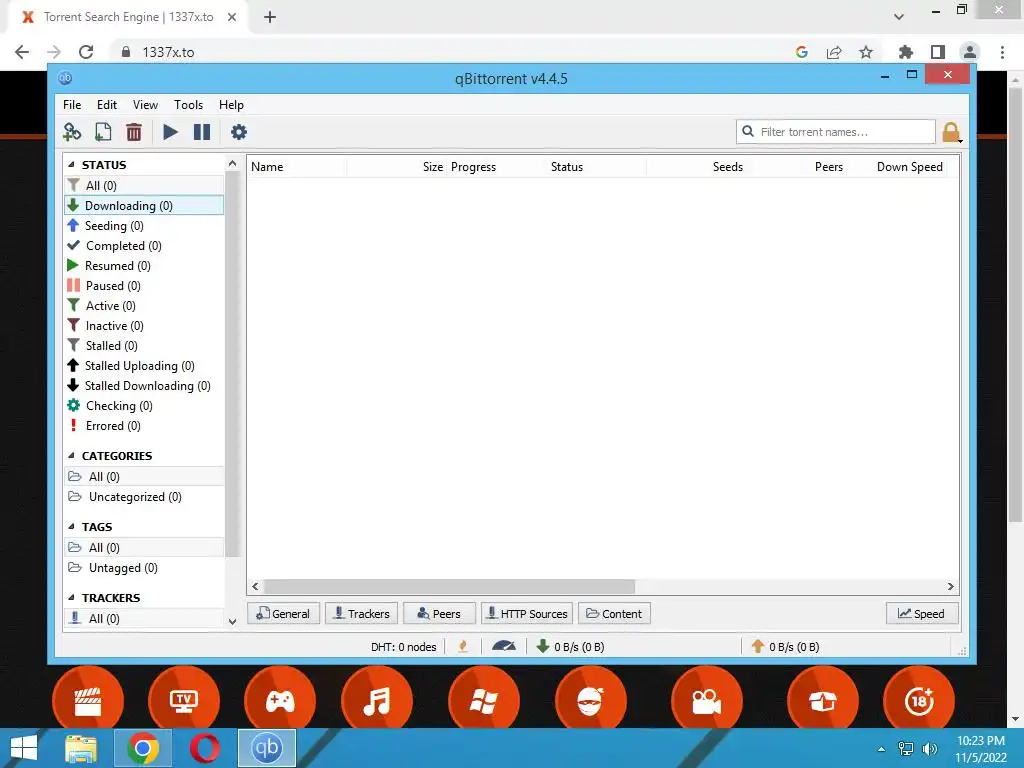Open the Windows Start menu
Screen dimensions: 1024x768
(24, 748)
